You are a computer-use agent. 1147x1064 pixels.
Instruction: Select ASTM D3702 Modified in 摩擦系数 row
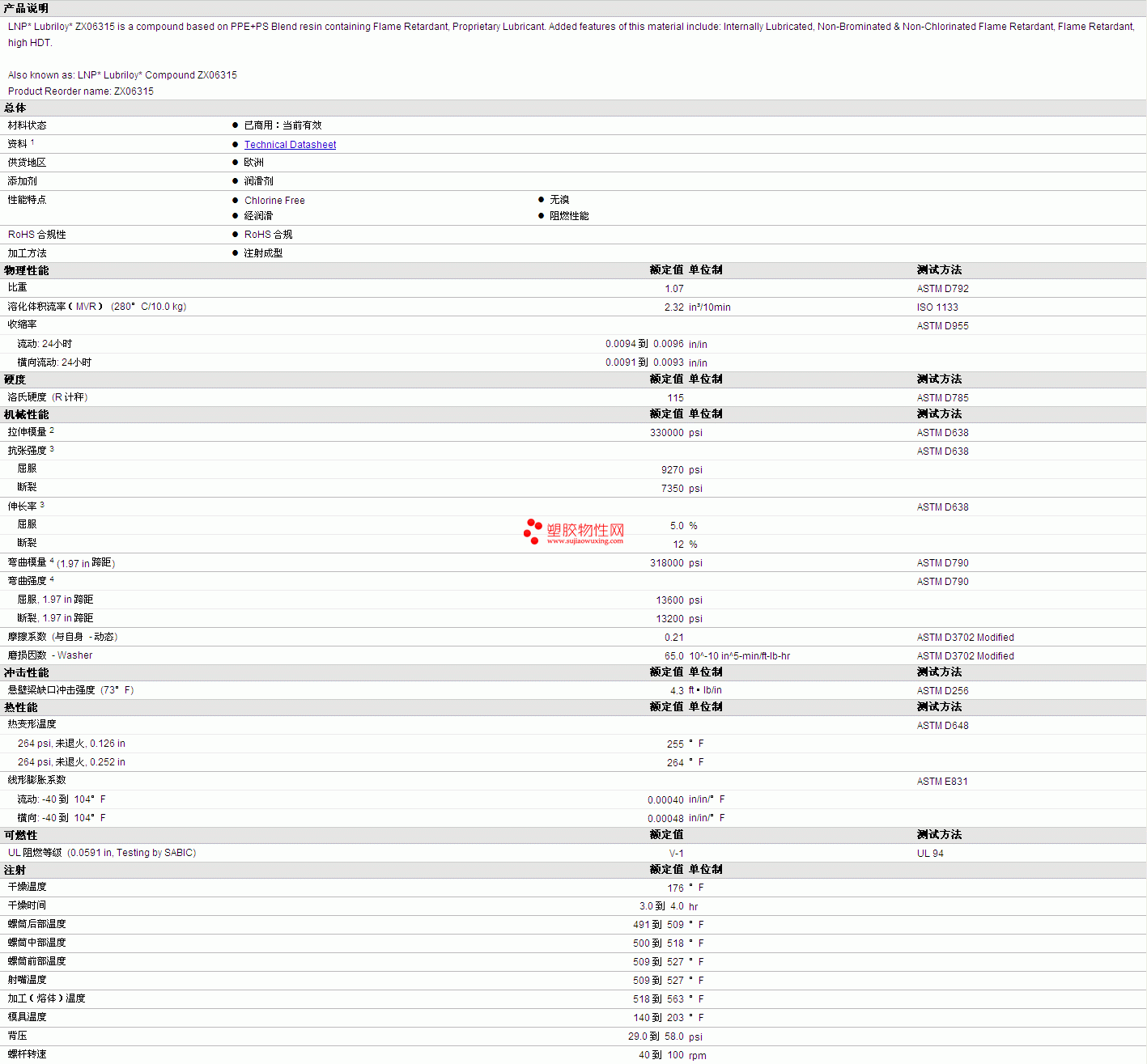966,638
